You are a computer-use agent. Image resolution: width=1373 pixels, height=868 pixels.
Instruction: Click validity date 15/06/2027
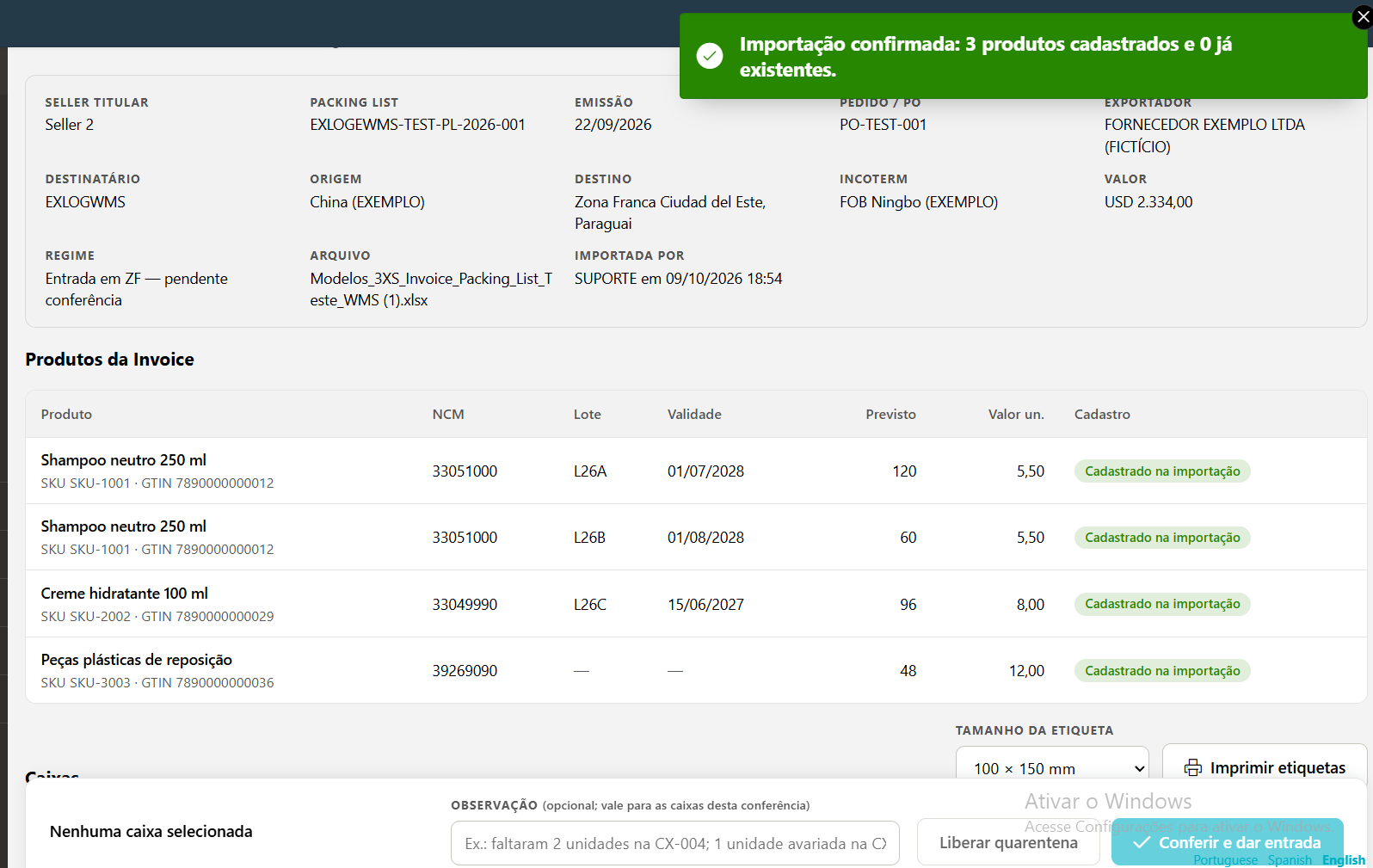pos(705,605)
